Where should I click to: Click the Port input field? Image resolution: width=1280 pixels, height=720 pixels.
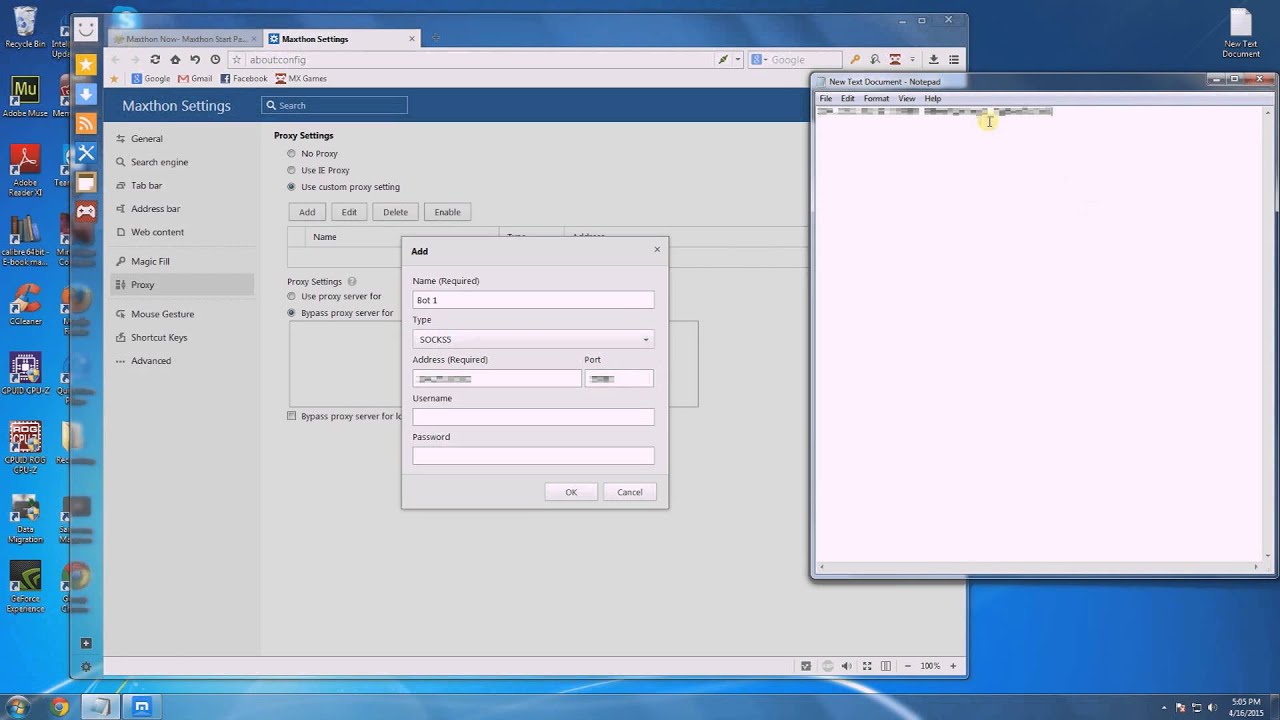pyautogui.click(x=619, y=378)
